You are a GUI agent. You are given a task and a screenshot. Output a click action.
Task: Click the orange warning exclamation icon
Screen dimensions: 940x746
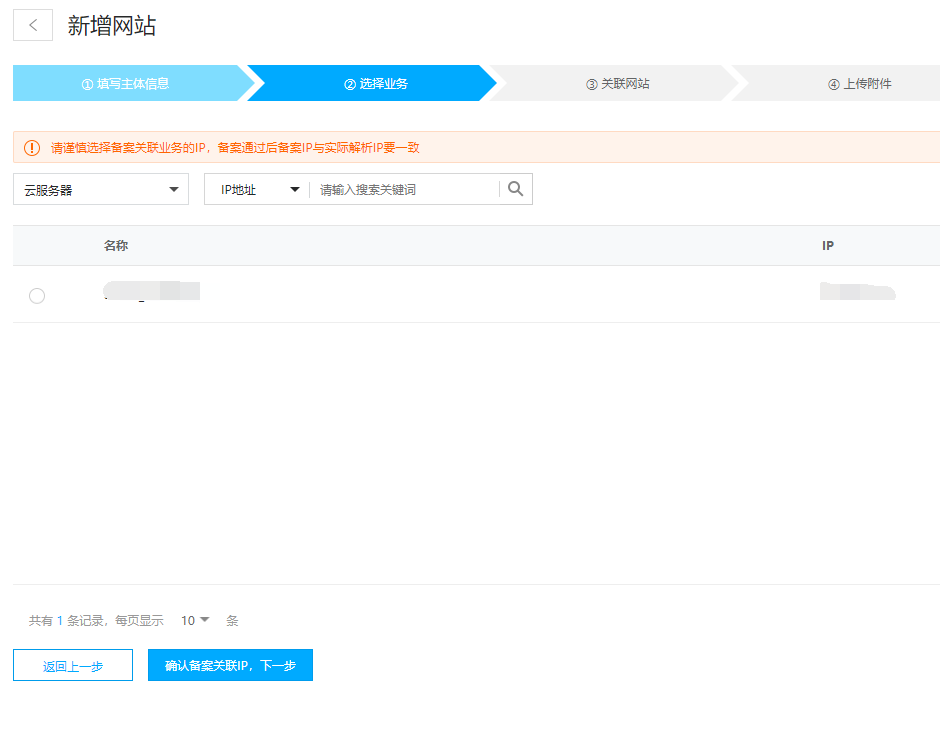(32, 148)
